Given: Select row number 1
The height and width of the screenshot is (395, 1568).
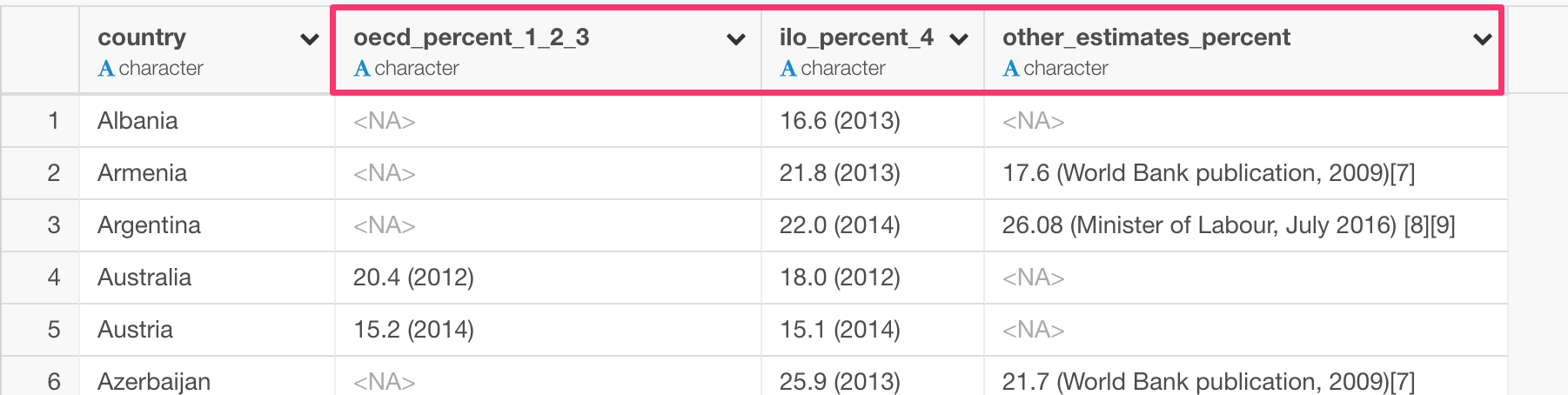Looking at the screenshot, I should point(54,121).
